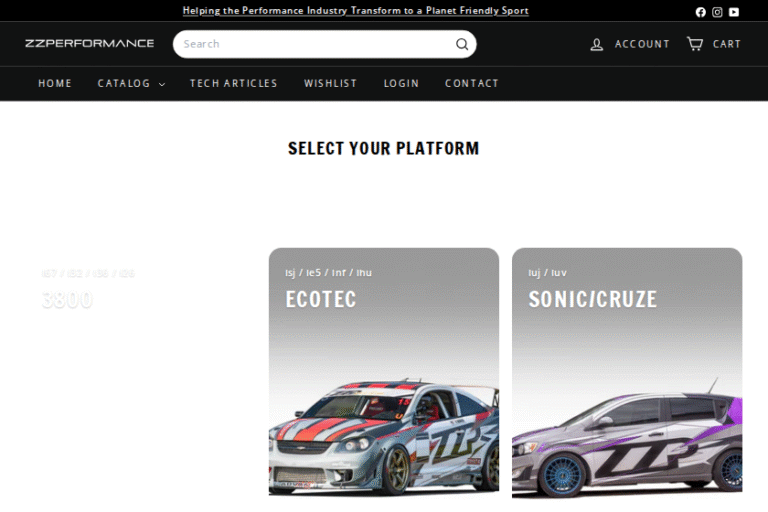Choose Contact in the navigation bar

click(x=472, y=83)
